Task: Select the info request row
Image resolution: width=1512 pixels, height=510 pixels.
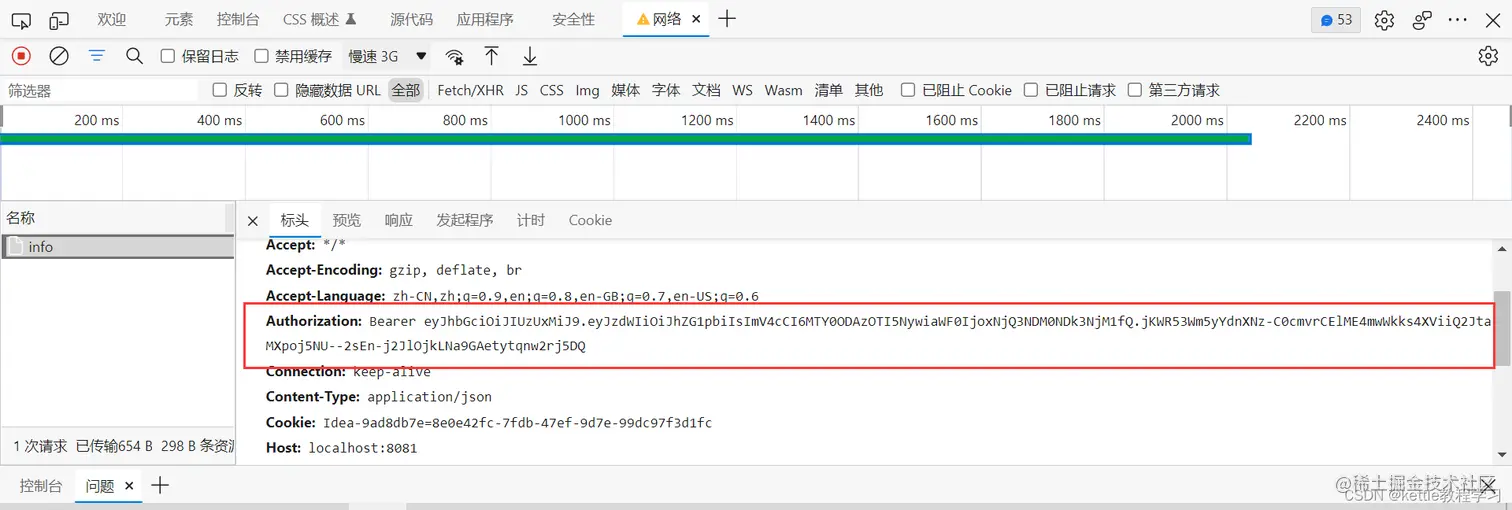Action: 118,246
